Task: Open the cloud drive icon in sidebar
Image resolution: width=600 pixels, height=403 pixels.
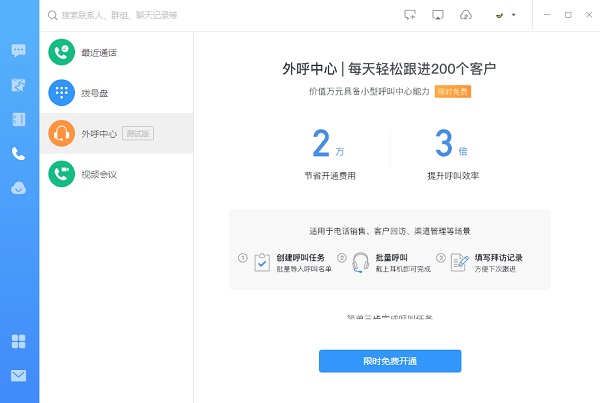Action: coord(19,188)
